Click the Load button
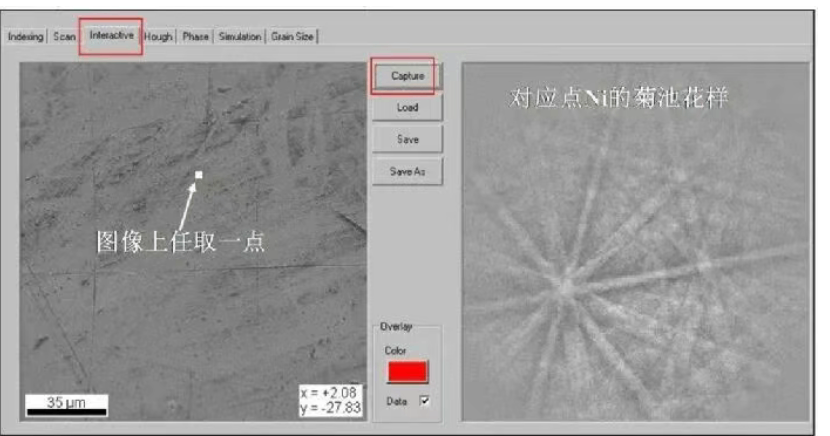 (407, 107)
